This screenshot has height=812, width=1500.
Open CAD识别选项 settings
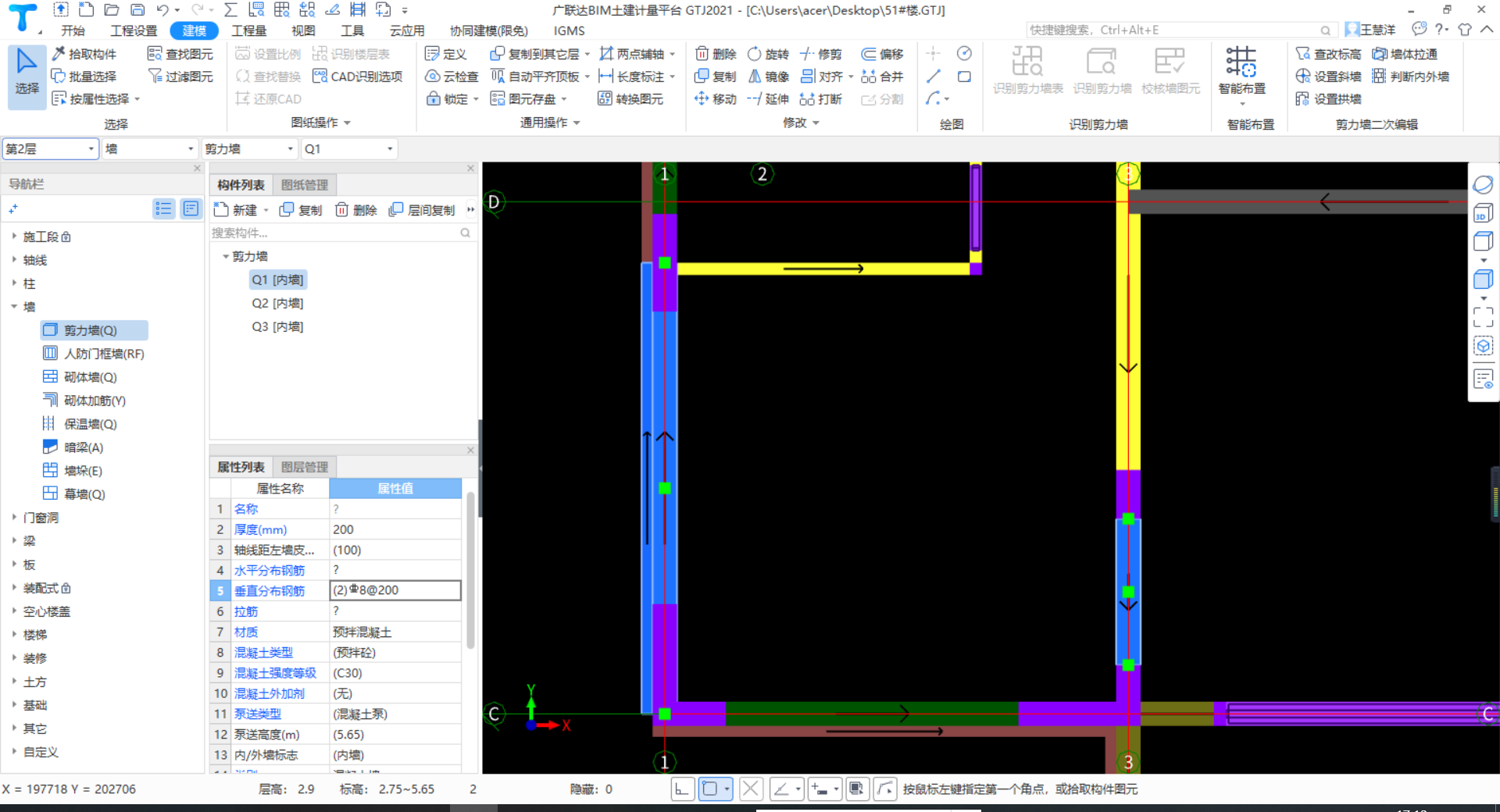click(358, 77)
